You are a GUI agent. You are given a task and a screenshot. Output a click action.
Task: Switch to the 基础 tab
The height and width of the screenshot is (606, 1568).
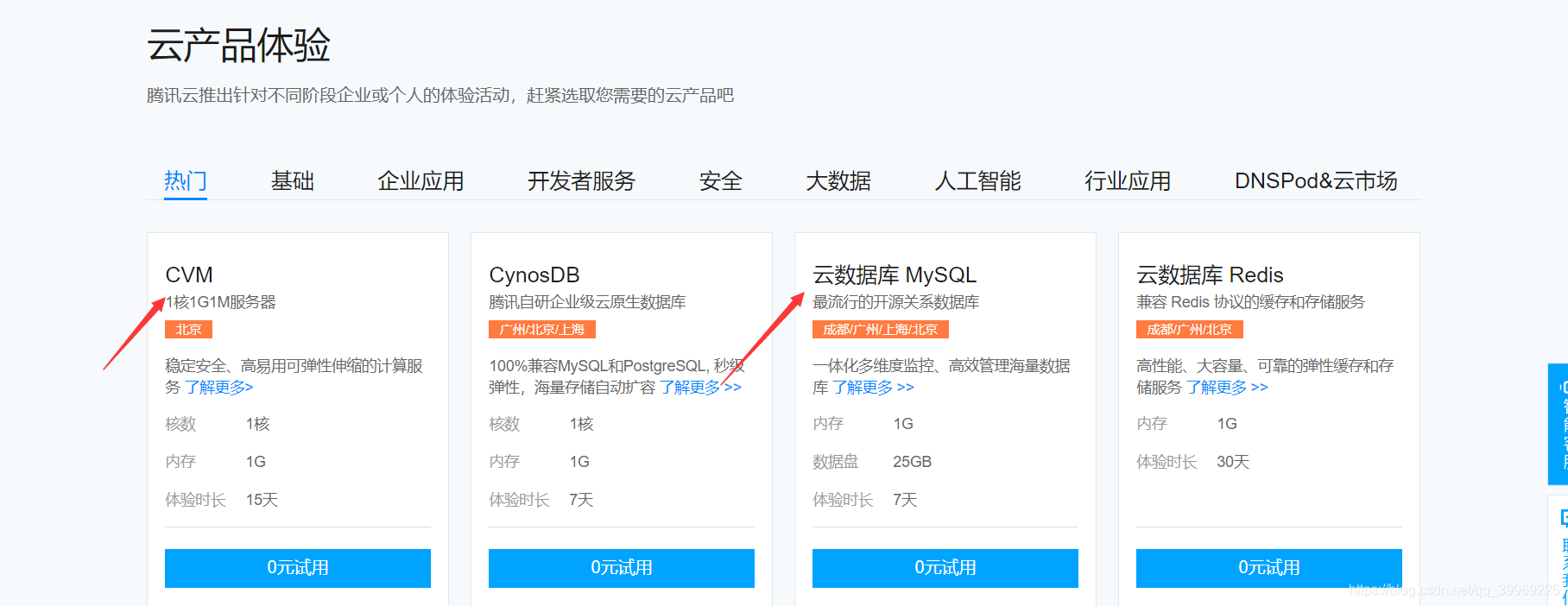(x=292, y=181)
